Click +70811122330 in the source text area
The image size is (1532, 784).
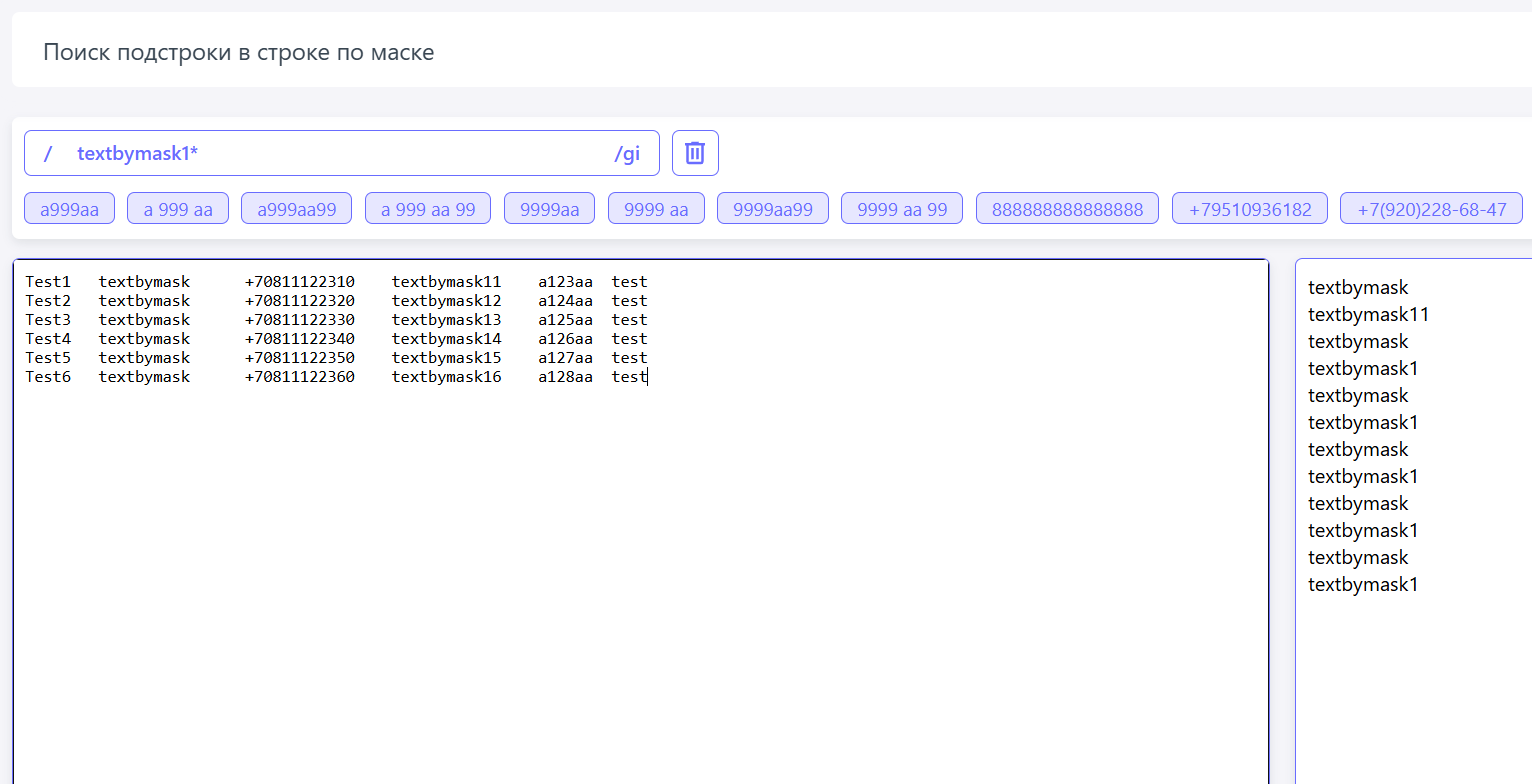(299, 320)
